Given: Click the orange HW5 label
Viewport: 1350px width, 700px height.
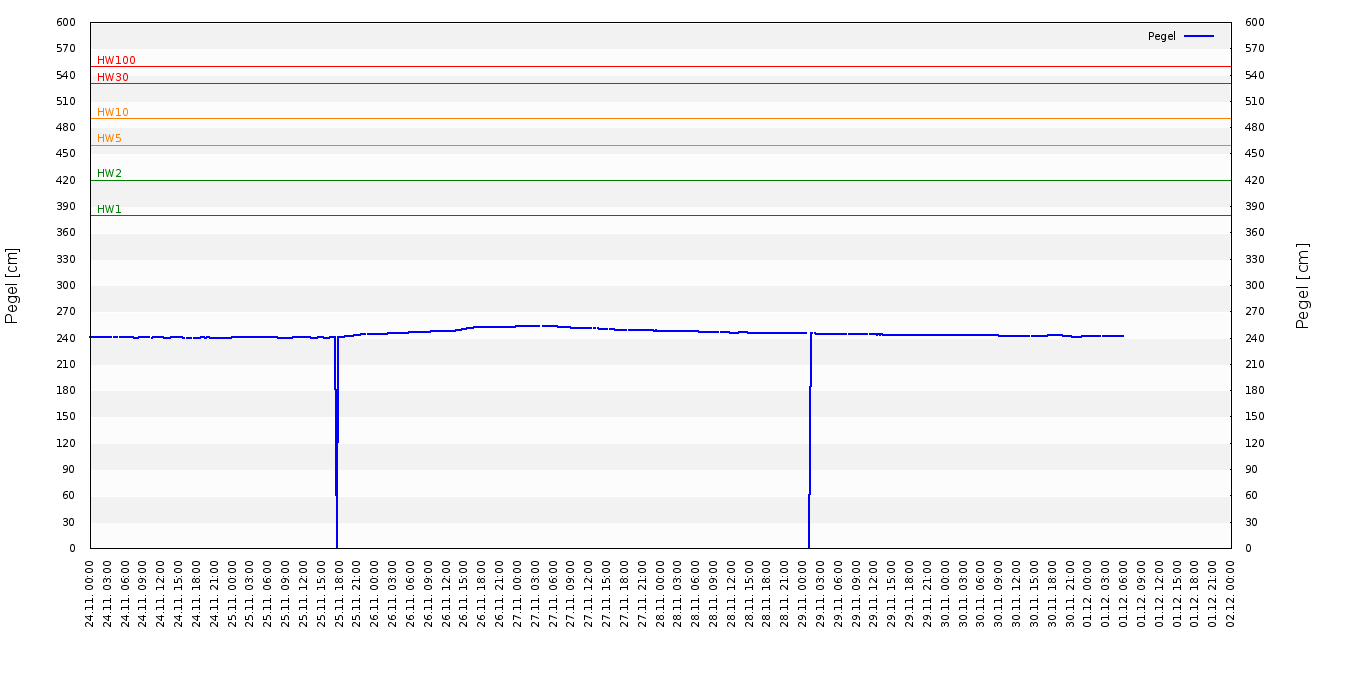Looking at the screenshot, I should coord(109,138).
